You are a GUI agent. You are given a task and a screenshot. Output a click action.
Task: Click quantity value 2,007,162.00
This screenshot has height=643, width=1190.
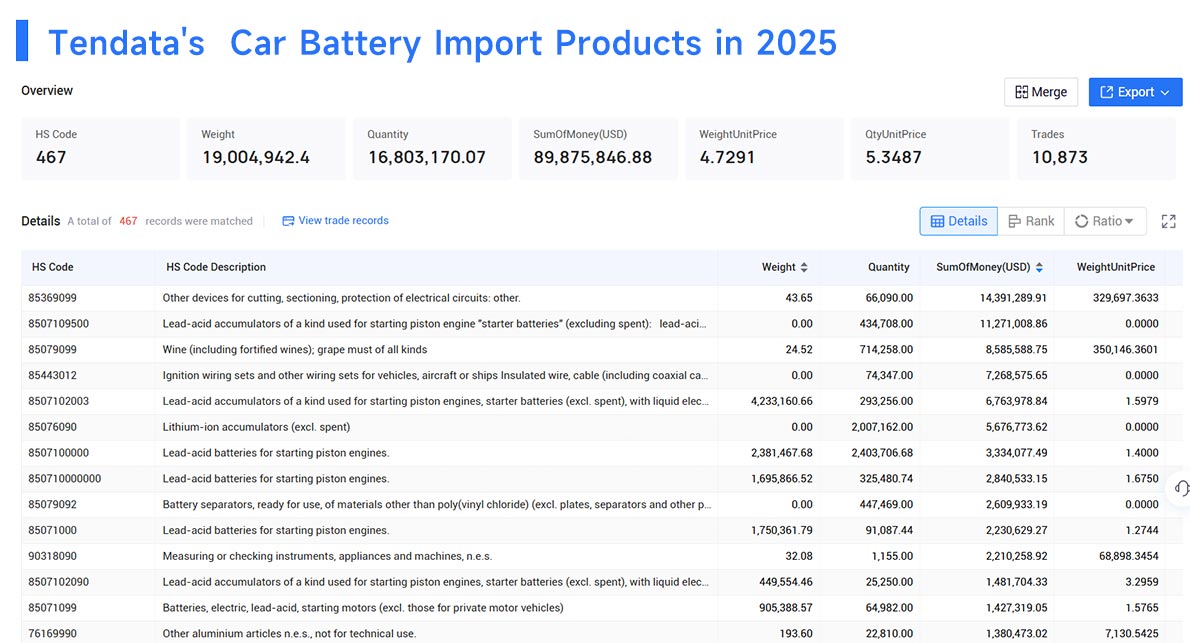pyautogui.click(x=882, y=427)
